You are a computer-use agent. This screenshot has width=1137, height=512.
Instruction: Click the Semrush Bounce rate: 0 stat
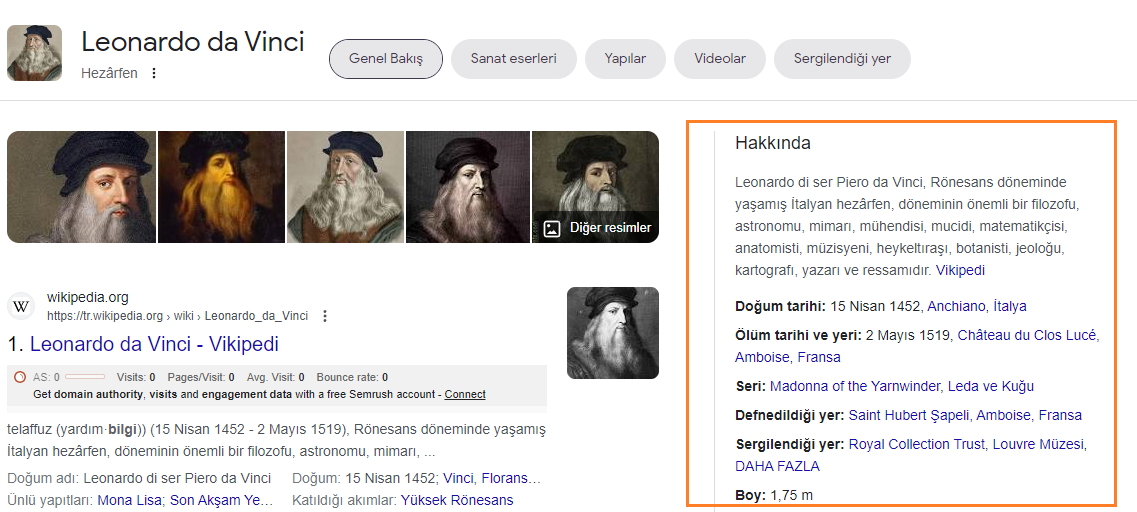coord(352,377)
